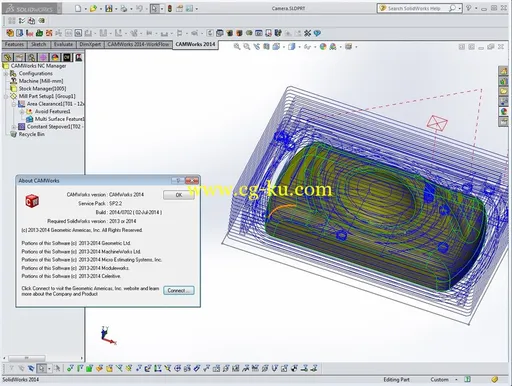
Task: Expand the Area Clearance1 operation node
Action: pyautogui.click(x=13, y=104)
